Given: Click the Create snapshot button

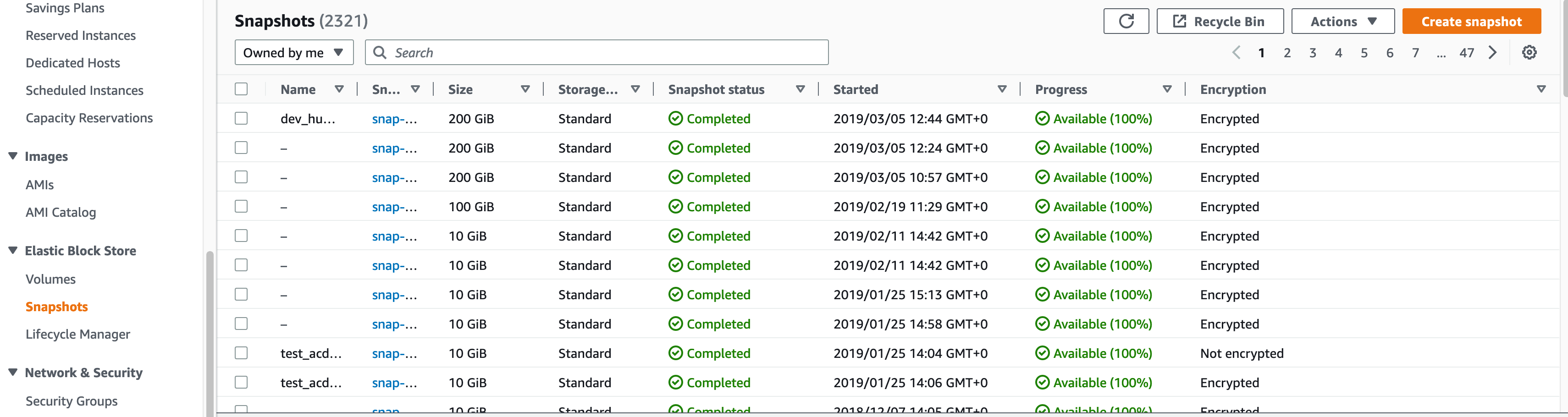Looking at the screenshot, I should [x=1471, y=21].
